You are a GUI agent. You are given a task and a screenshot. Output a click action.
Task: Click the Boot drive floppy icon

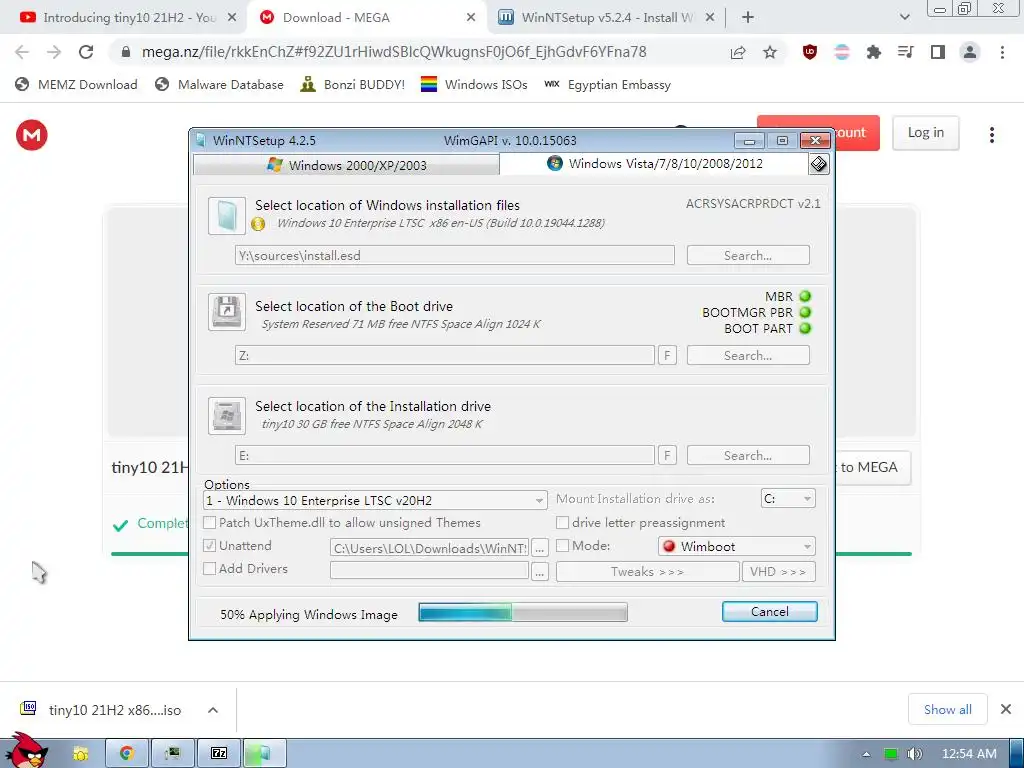tap(227, 312)
